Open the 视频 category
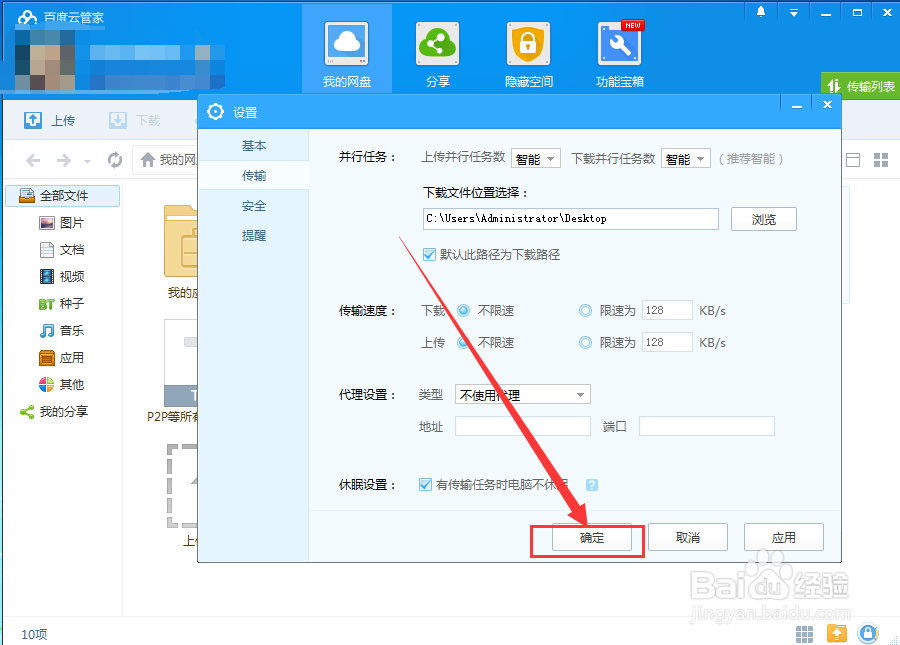The height and width of the screenshot is (645, 900). (x=63, y=276)
